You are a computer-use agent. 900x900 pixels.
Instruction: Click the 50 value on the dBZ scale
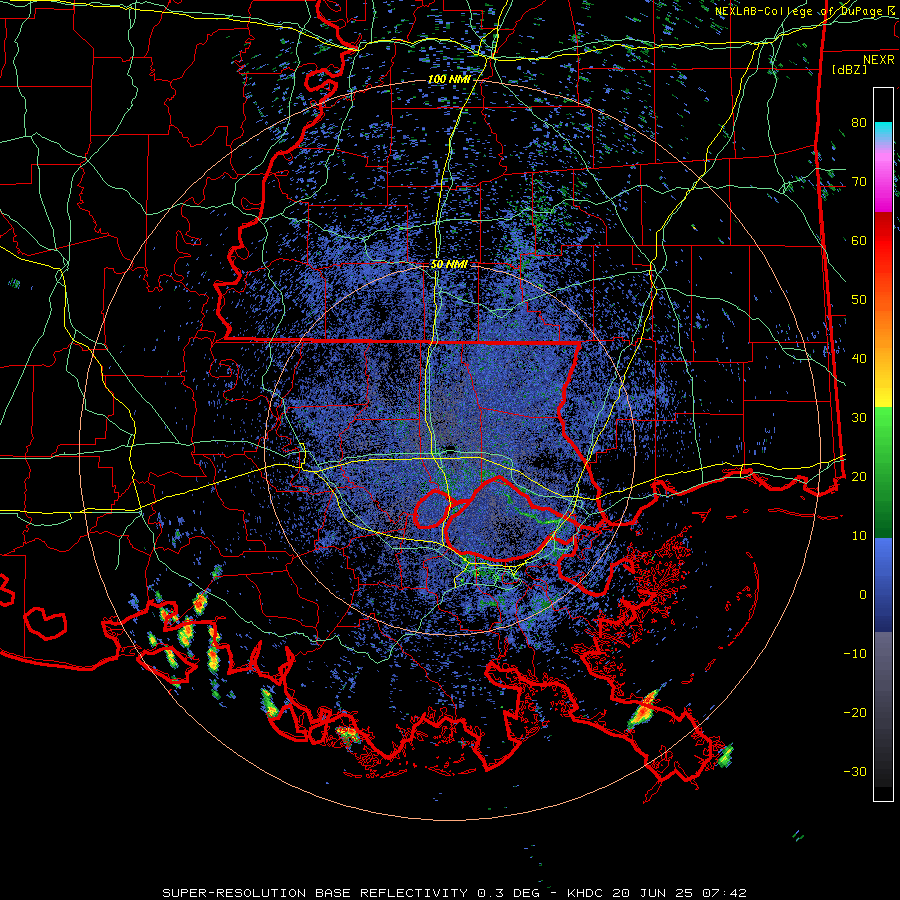click(x=859, y=300)
